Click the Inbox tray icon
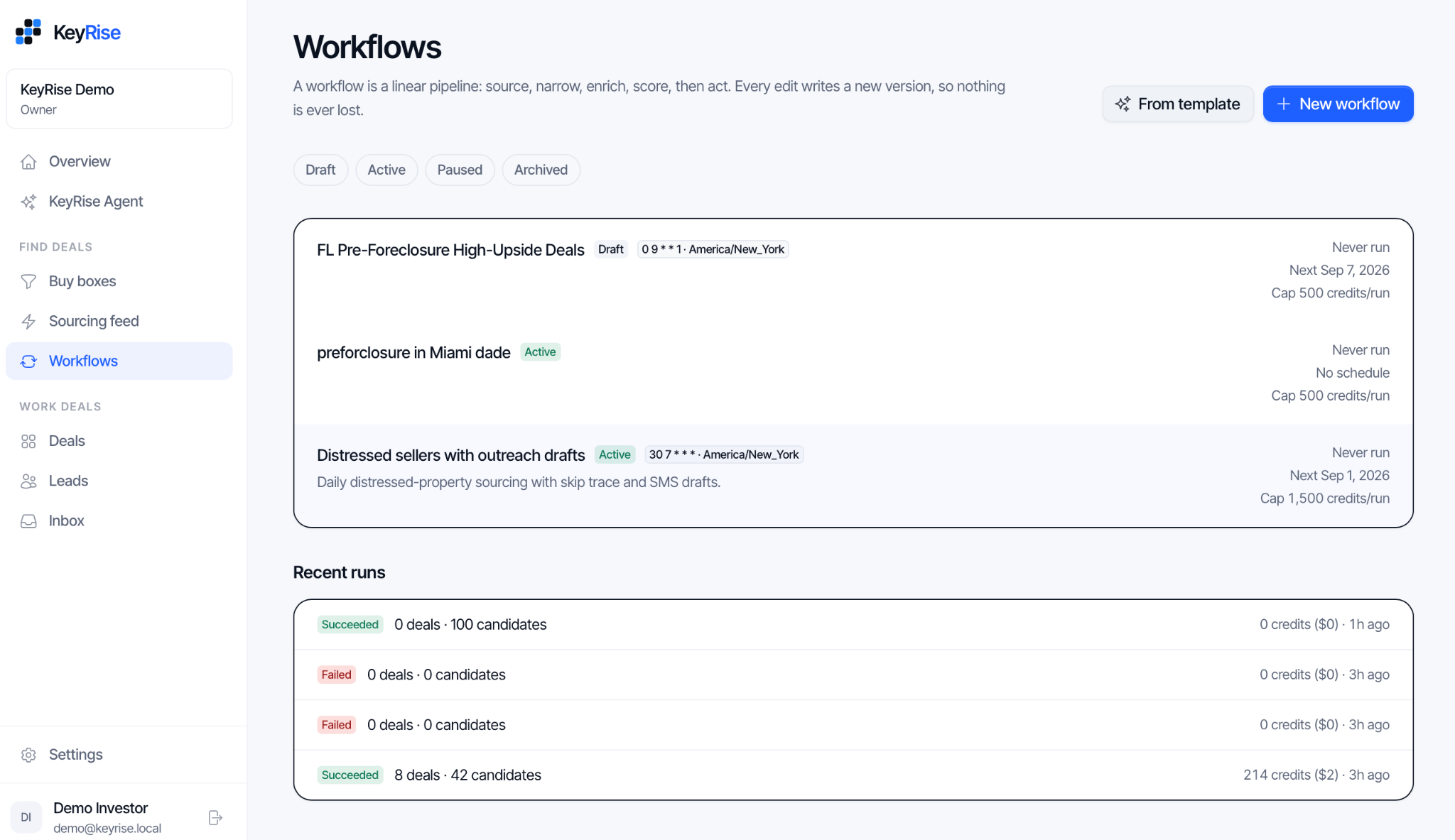This screenshot has height=840, width=1455. tap(28, 521)
